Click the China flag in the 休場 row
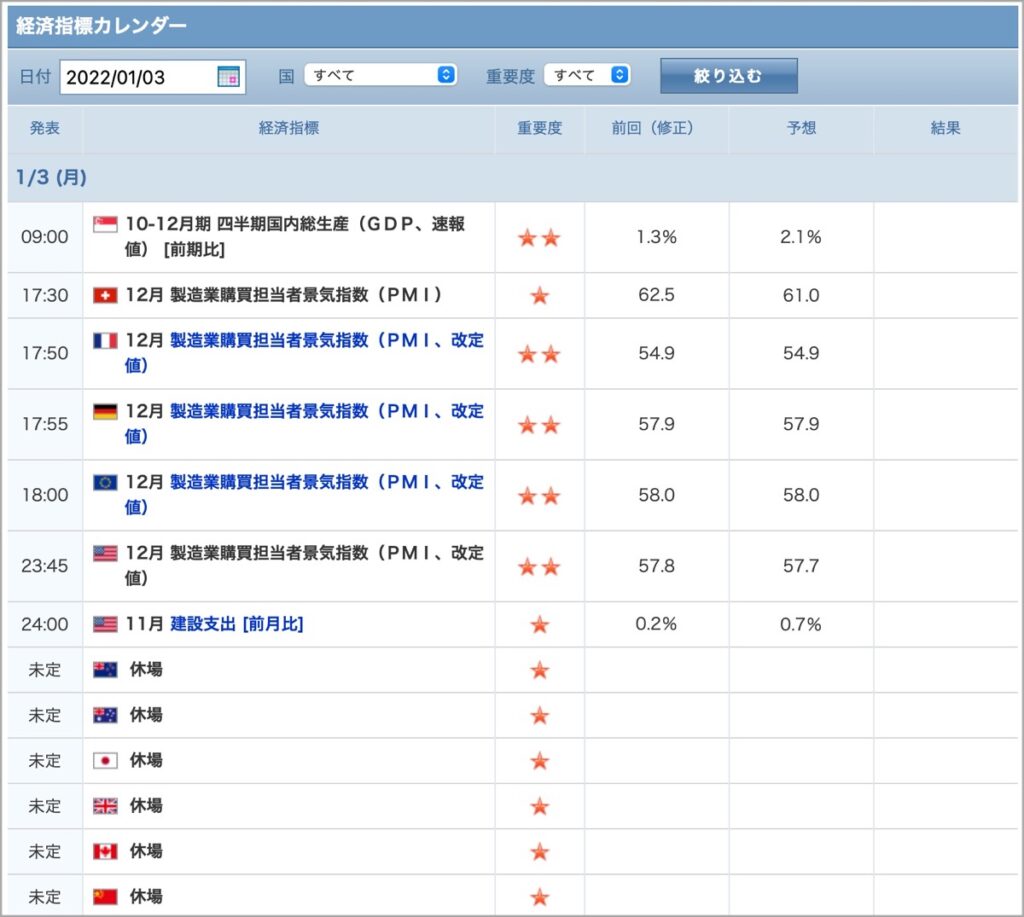The width and height of the screenshot is (1024, 917). pyautogui.click(x=105, y=897)
